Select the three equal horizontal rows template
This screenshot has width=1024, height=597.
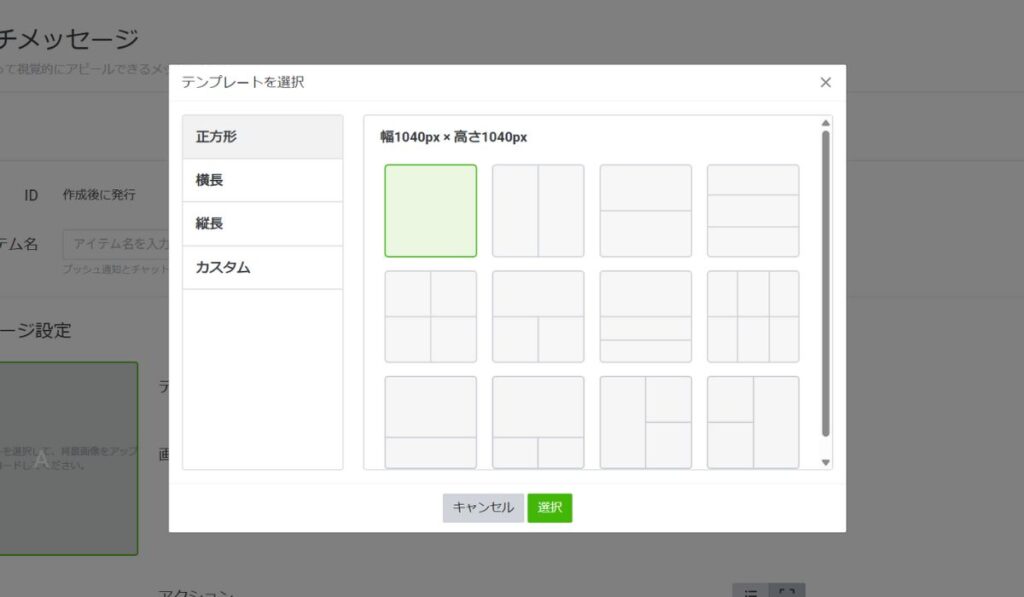coord(753,211)
